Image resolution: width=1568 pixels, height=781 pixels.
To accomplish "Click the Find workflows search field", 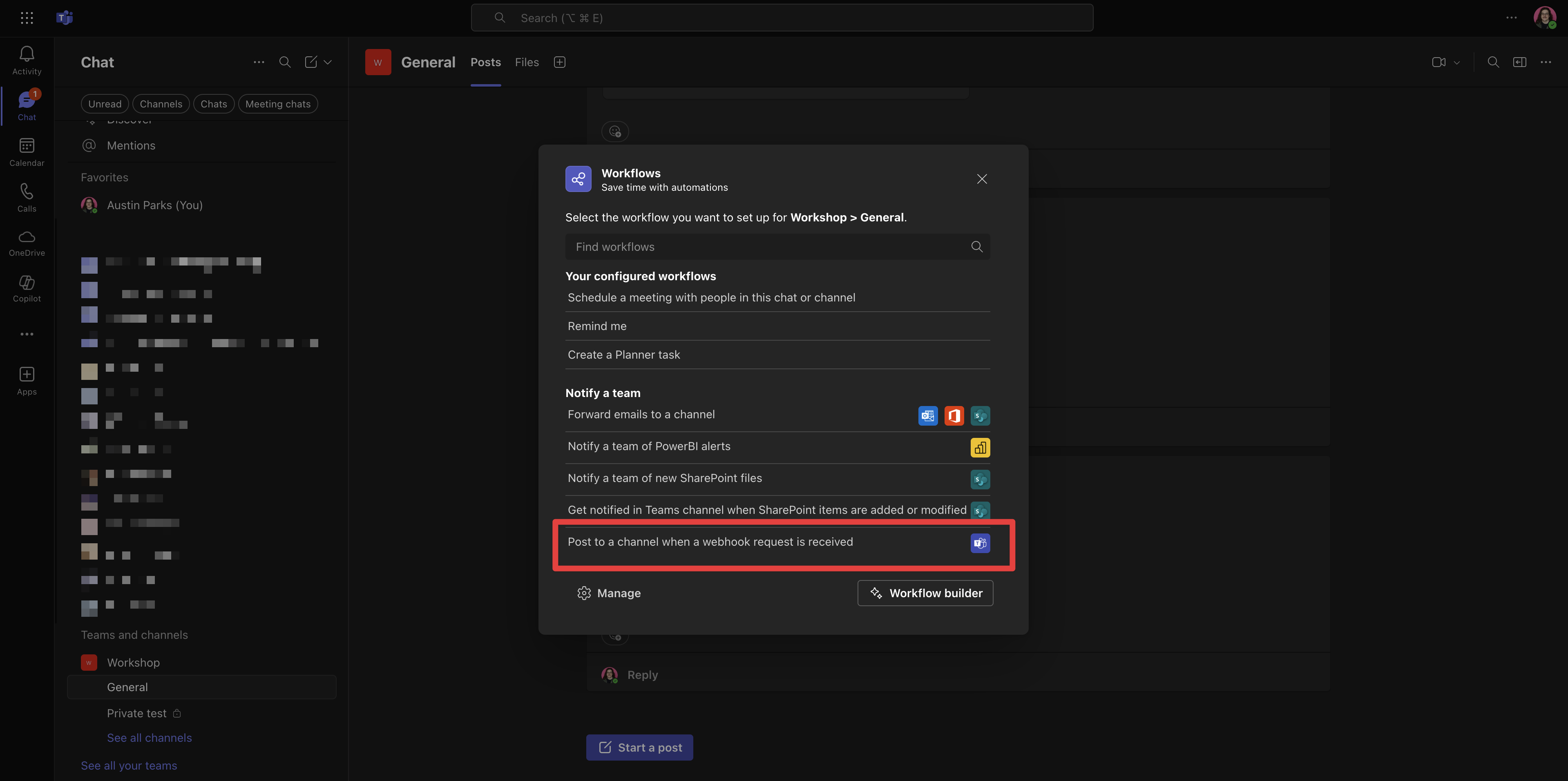I will 777,247.
